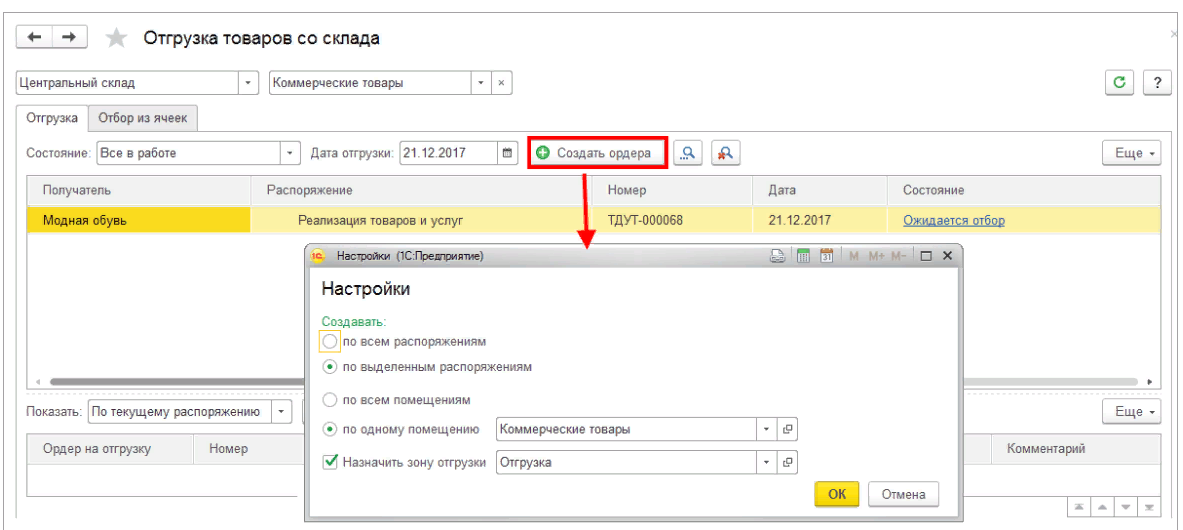This screenshot has height=530, width=1183.
Task: Select 'по всем помещениям' radio button
Action: tap(330, 400)
